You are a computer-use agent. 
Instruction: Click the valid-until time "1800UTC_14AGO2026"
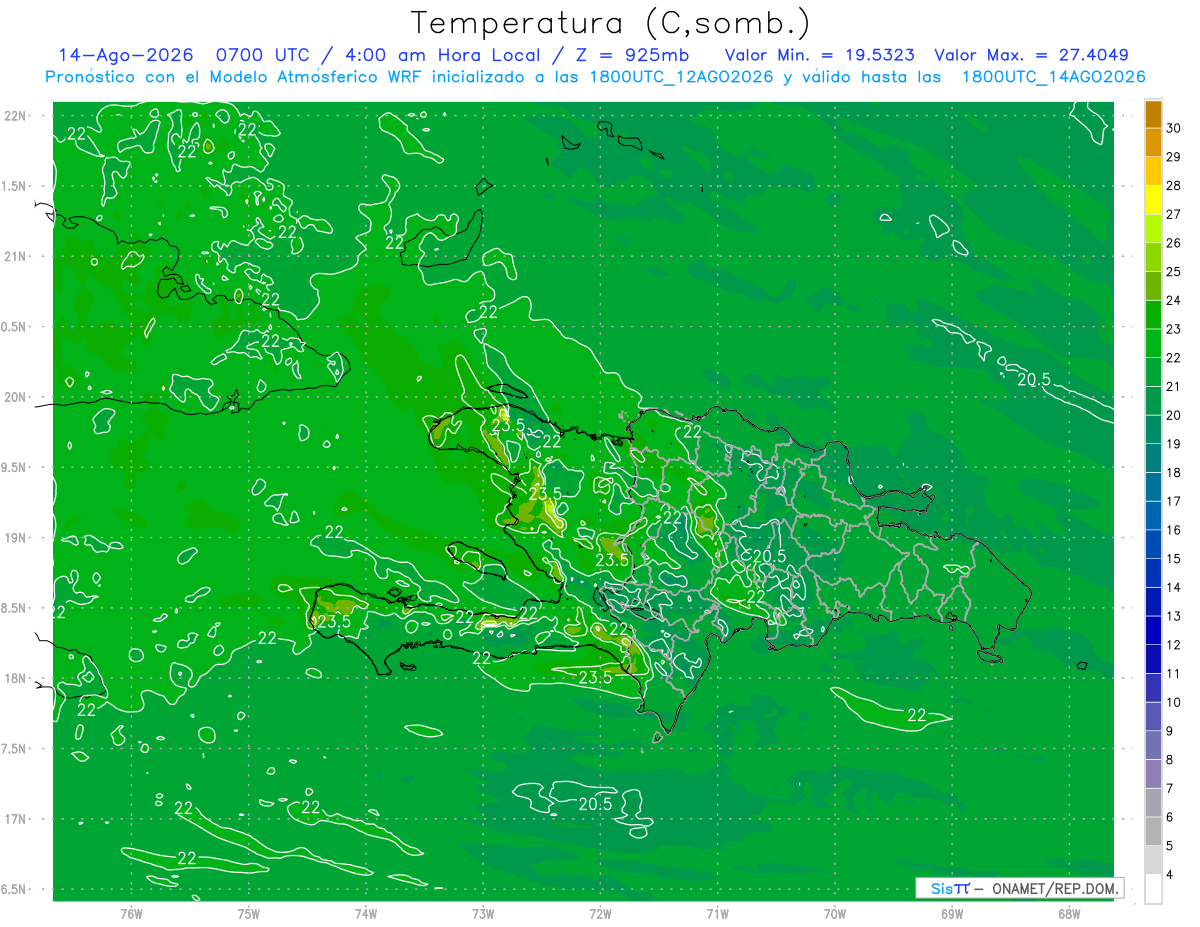point(1053,77)
